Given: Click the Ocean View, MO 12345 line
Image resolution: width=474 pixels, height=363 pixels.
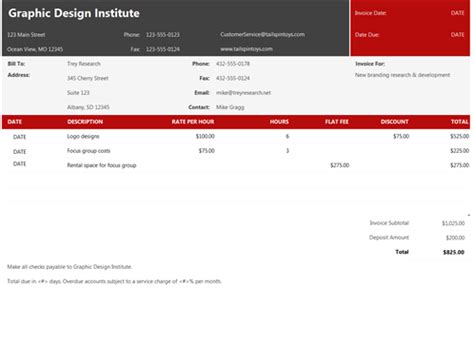Looking at the screenshot, I should [x=35, y=49].
